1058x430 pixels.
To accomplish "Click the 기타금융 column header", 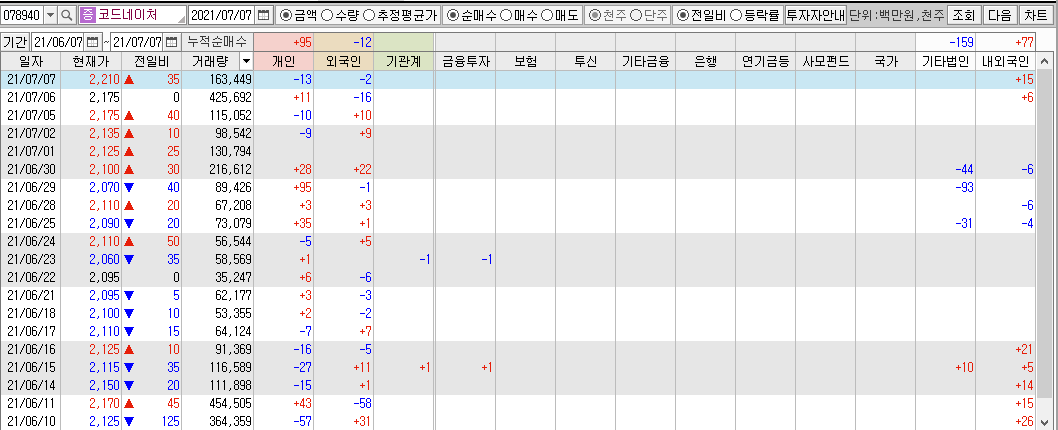I will click(645, 62).
